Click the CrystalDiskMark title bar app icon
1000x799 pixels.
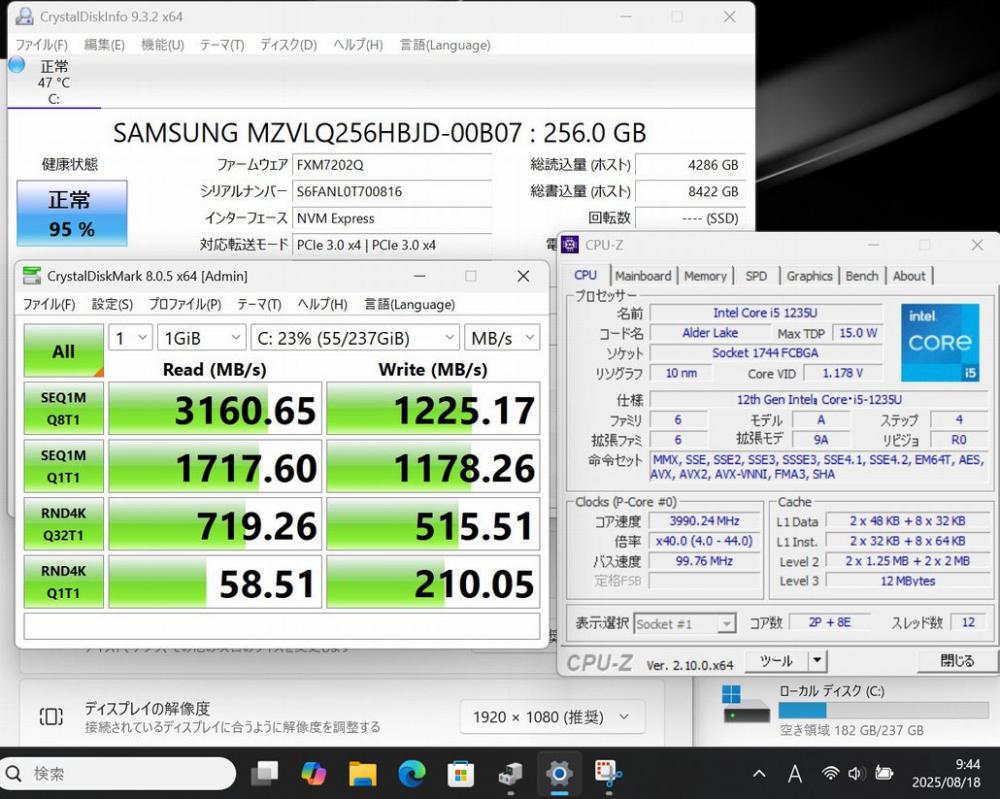tap(31, 275)
